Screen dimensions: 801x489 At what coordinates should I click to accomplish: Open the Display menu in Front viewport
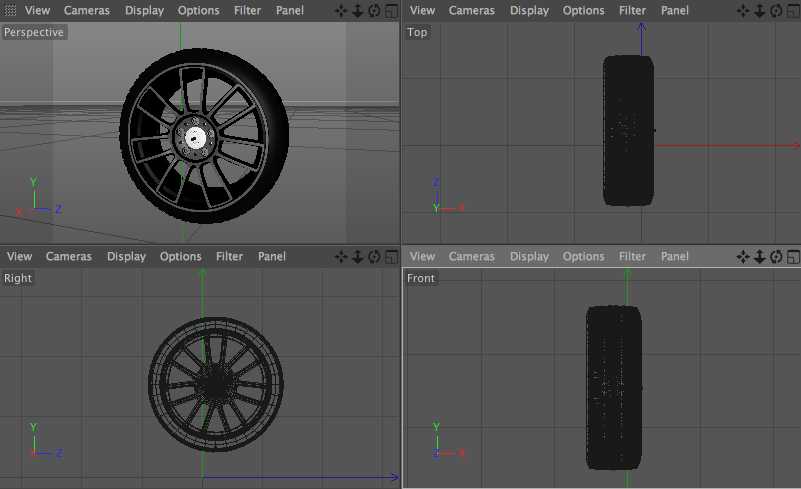coord(529,257)
